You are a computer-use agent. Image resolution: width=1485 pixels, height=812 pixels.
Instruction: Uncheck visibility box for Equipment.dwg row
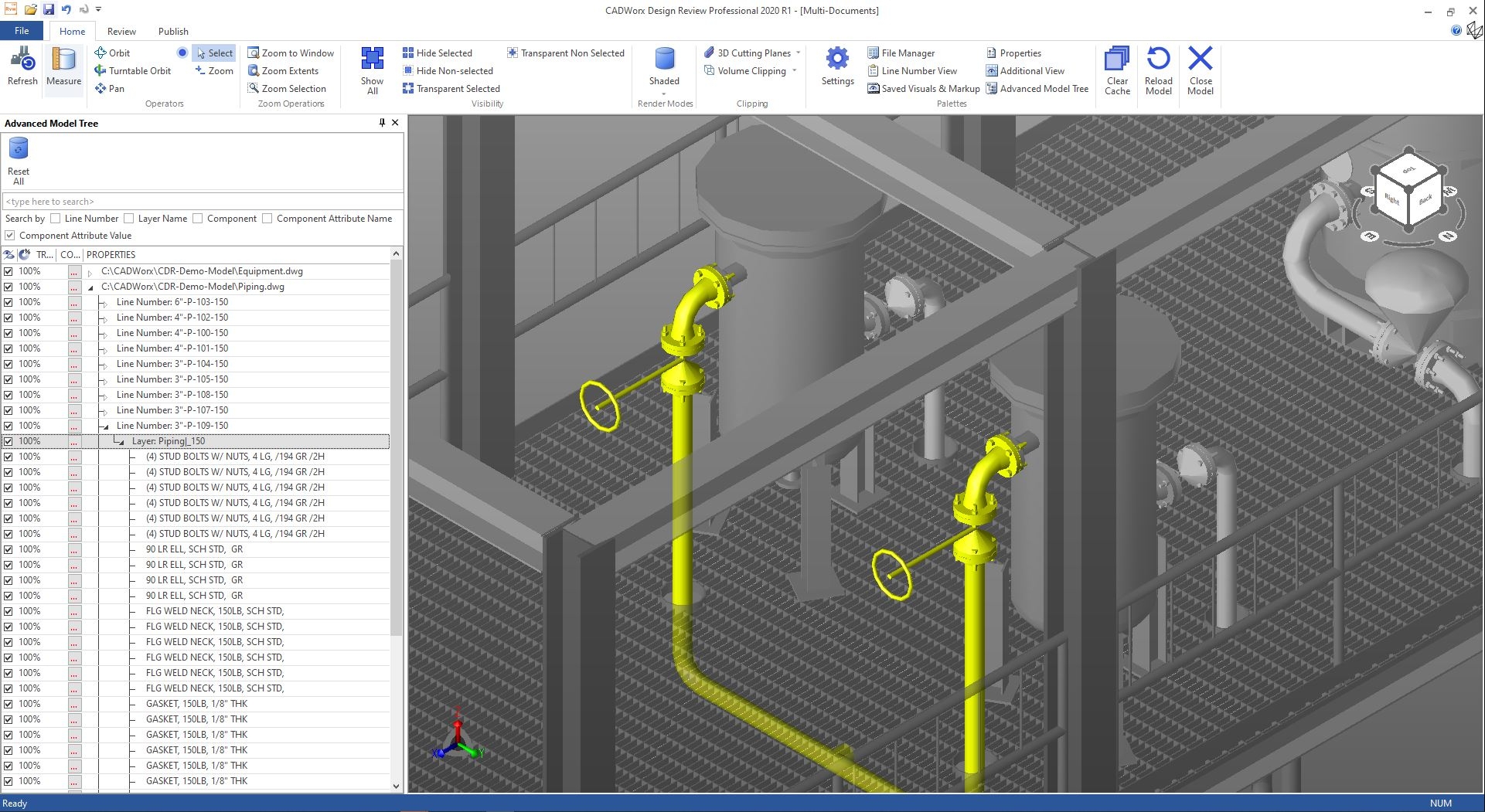(x=8, y=271)
